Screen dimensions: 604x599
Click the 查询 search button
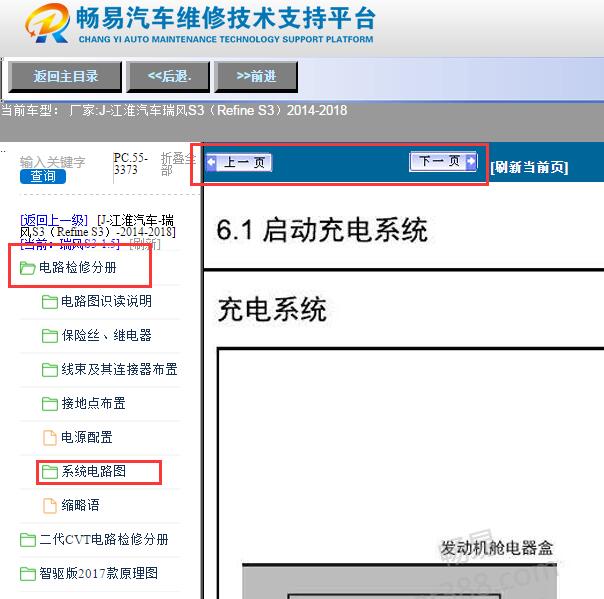pos(43,176)
